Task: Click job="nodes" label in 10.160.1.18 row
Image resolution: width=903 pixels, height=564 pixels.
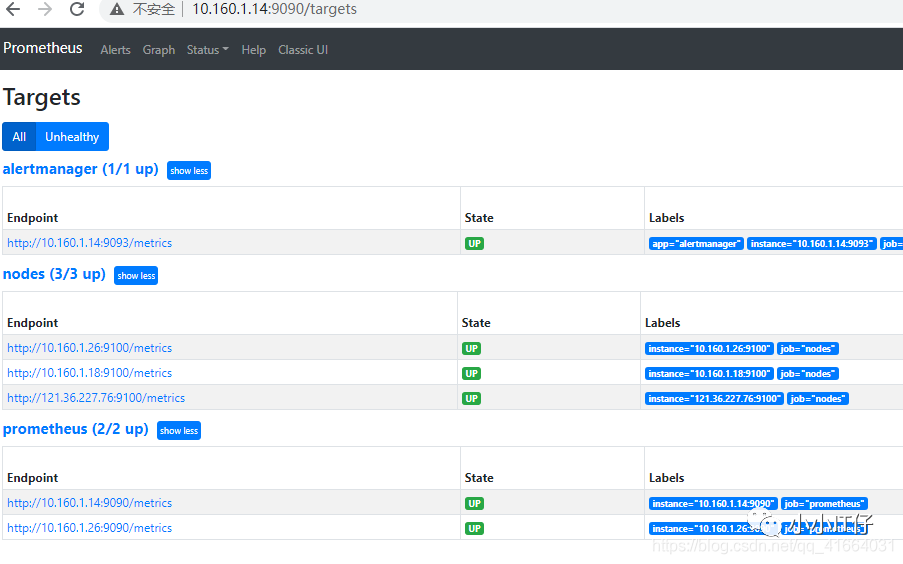Action: 808,373
